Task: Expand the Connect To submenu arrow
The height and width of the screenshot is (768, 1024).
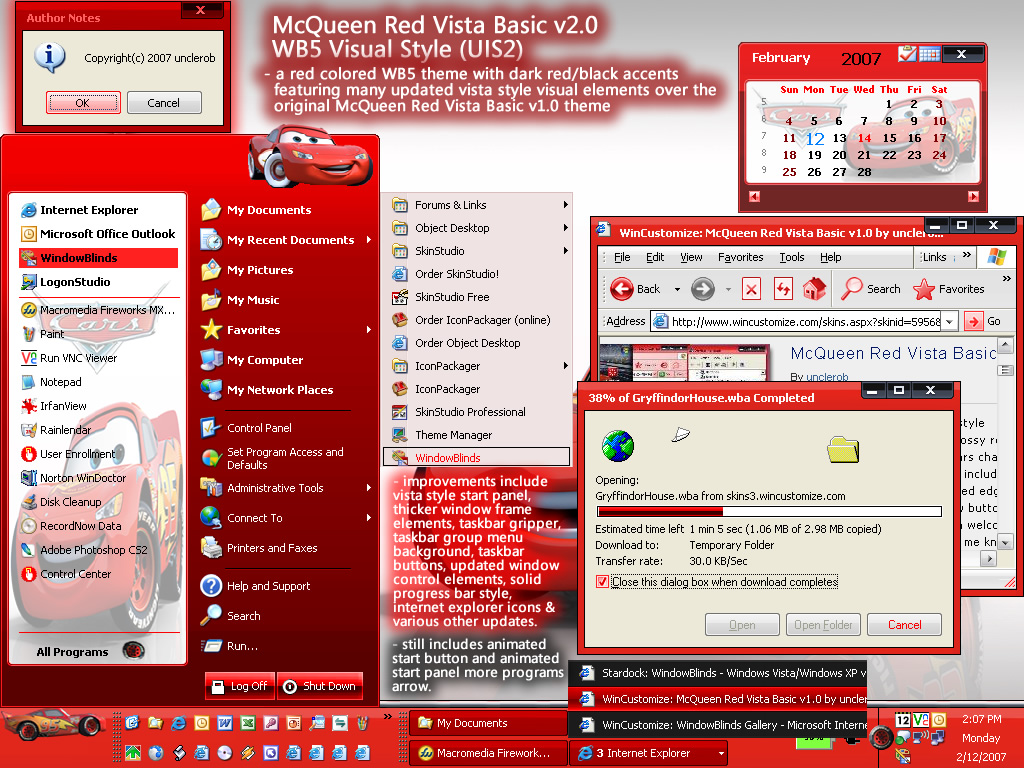Action: (369, 518)
